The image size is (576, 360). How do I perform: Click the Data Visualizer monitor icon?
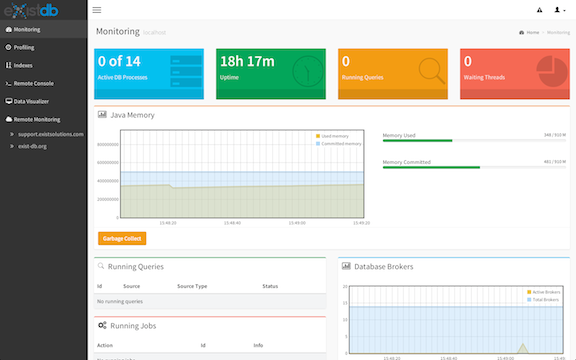coord(8,101)
